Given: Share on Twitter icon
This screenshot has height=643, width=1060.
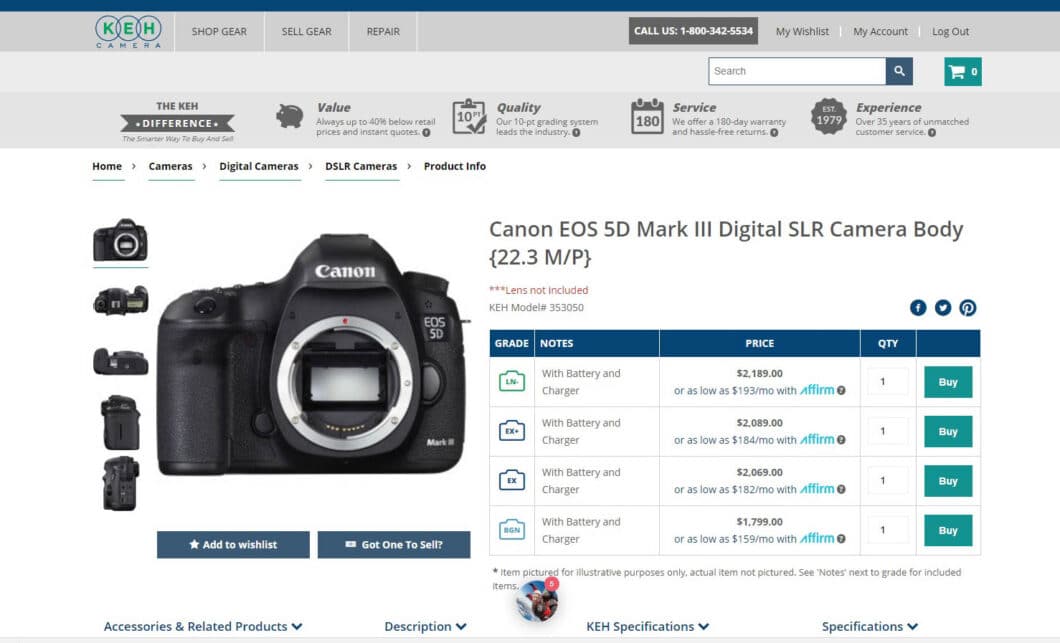Looking at the screenshot, I should point(943,308).
